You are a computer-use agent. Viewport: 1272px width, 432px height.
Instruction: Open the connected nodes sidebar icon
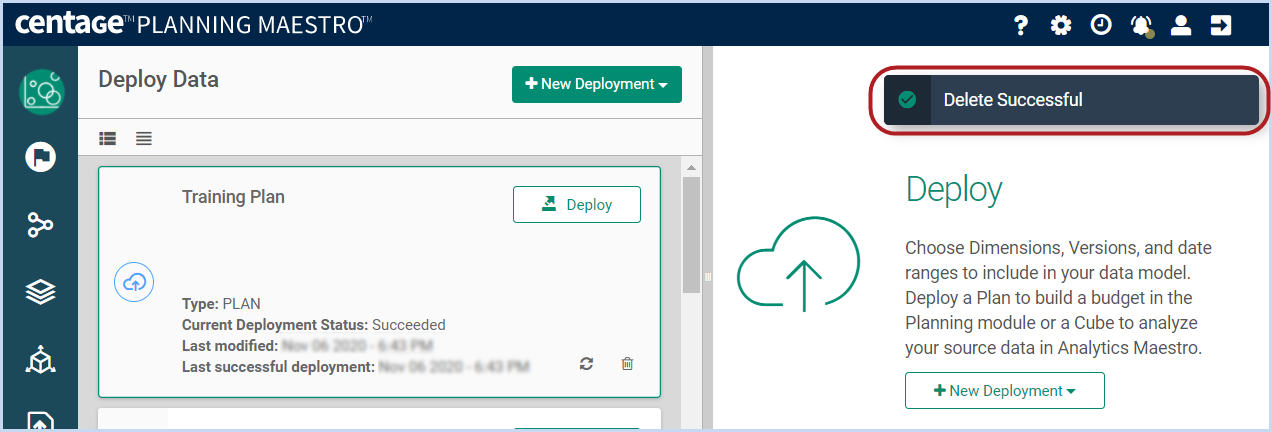pyautogui.click(x=40, y=225)
